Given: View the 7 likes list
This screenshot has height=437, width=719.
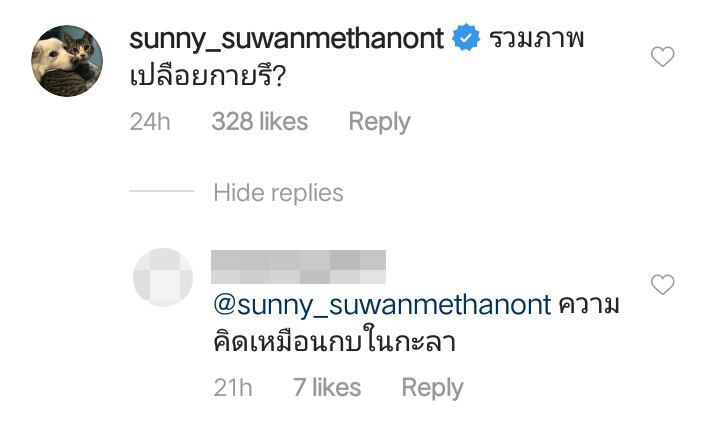Looking at the screenshot, I should point(327,387).
